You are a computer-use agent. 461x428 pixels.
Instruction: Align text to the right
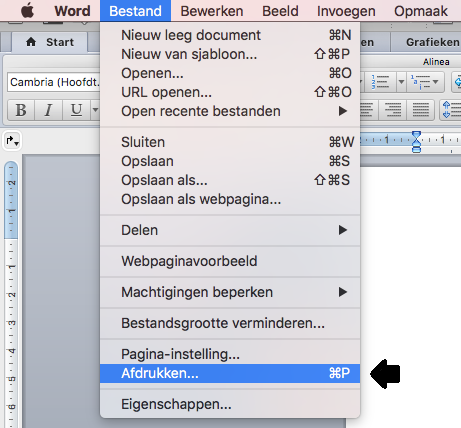(x=393, y=110)
